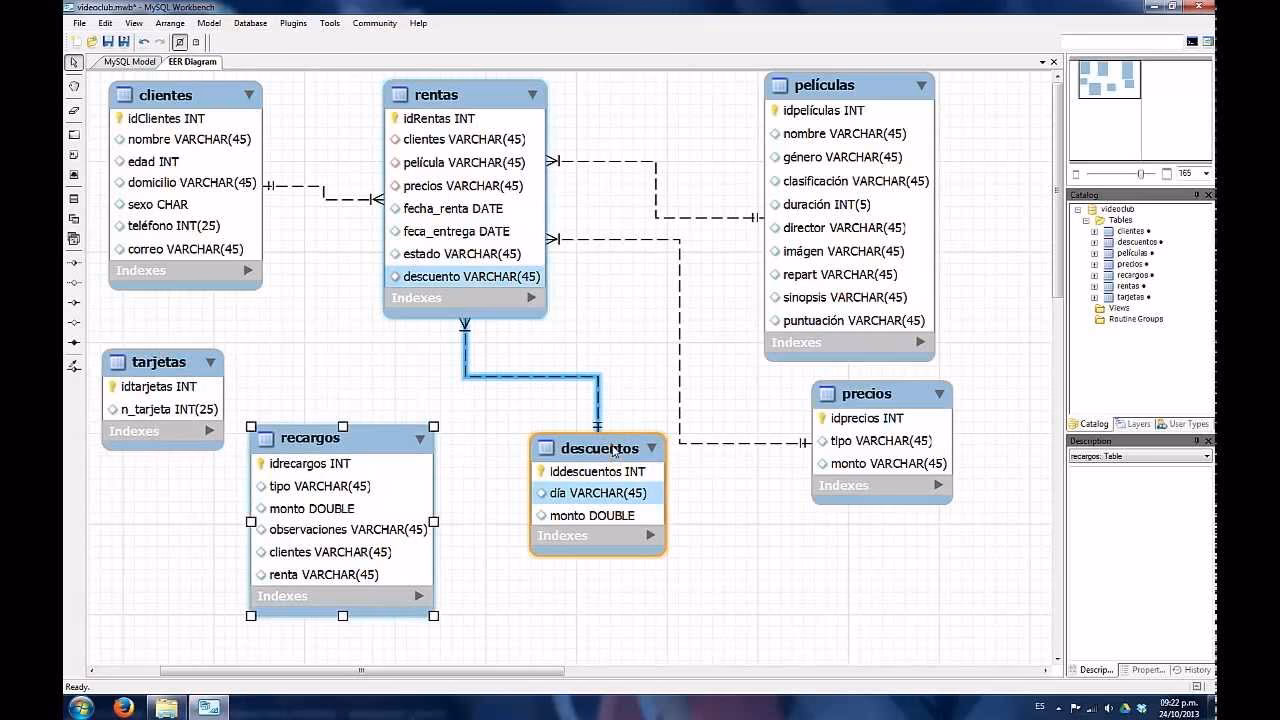Screen dimensions: 1280x720
Task: Select the 1:n identifying relationship tool
Action: click(74, 323)
